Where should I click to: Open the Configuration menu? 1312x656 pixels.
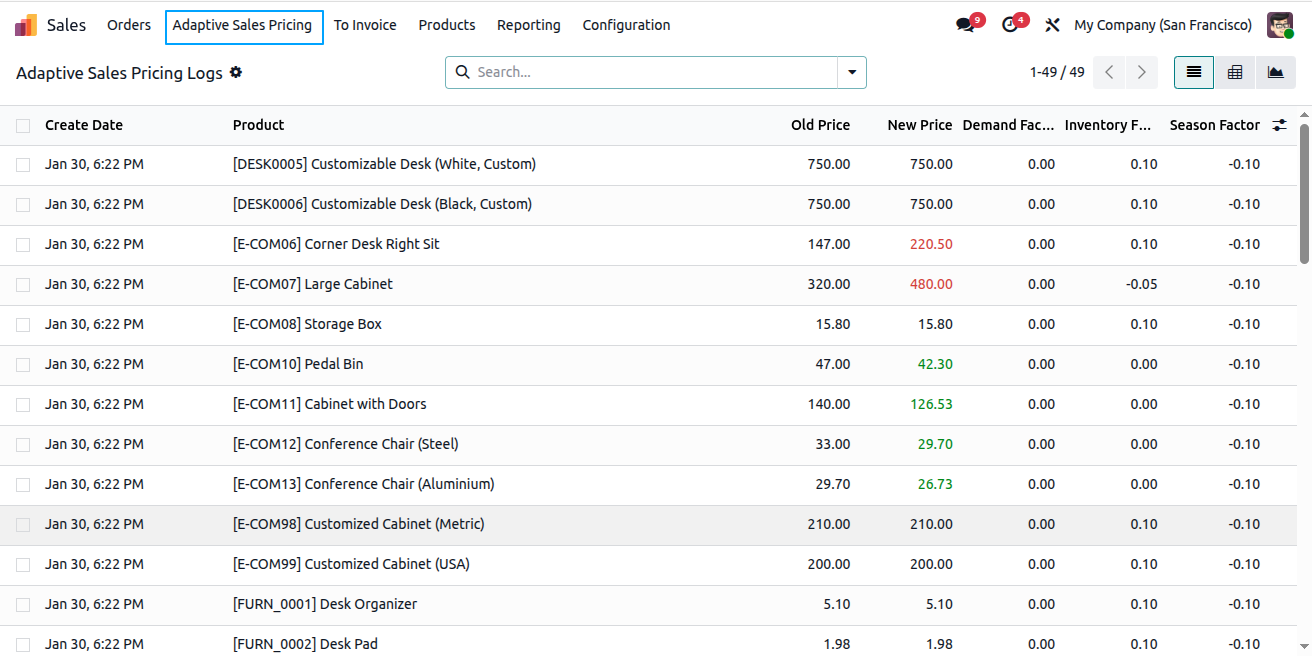626,25
